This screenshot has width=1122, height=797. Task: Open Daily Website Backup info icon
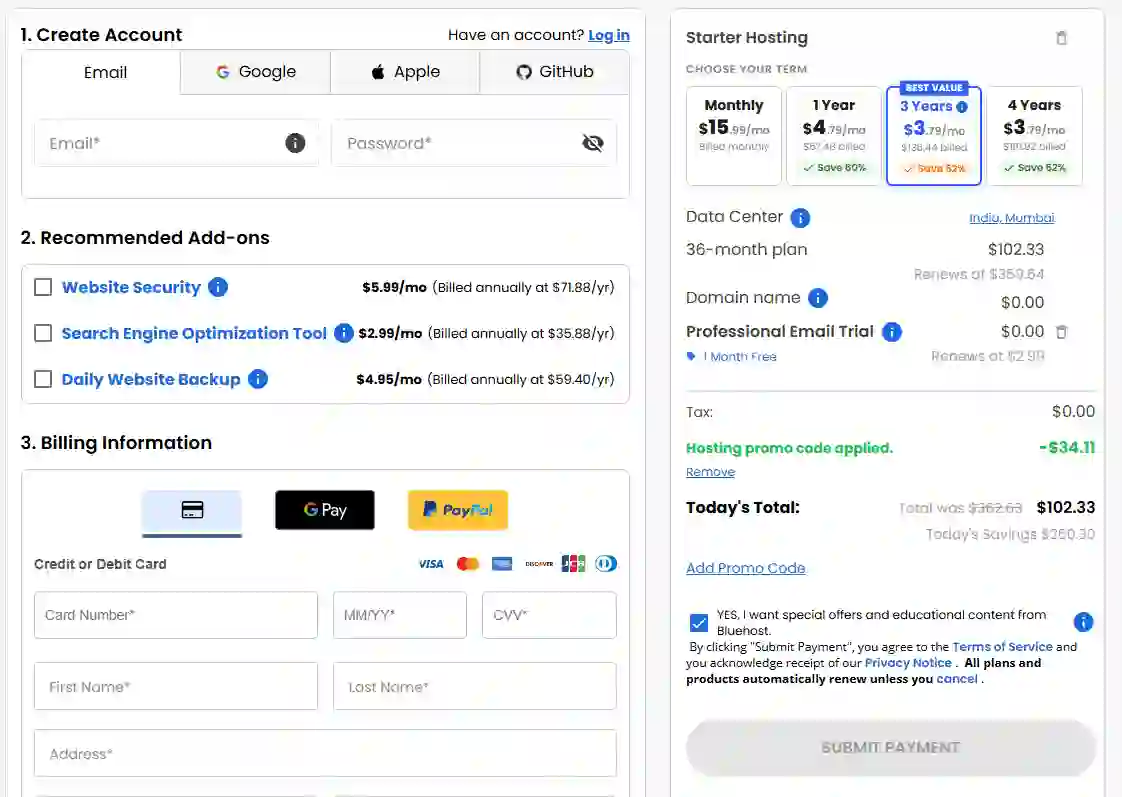point(258,378)
